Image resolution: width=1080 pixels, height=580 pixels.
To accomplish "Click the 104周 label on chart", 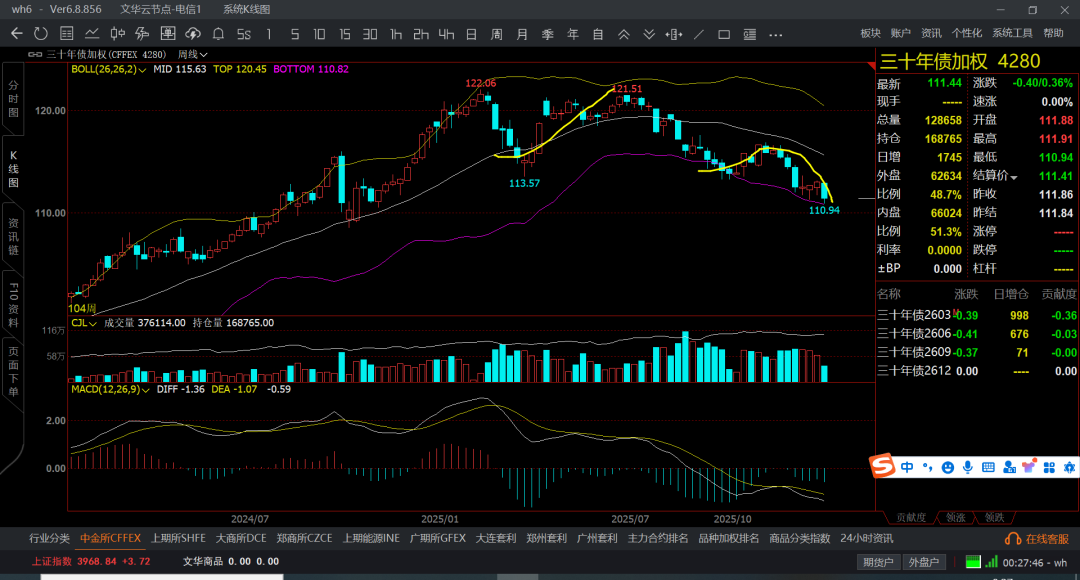I will coord(82,309).
